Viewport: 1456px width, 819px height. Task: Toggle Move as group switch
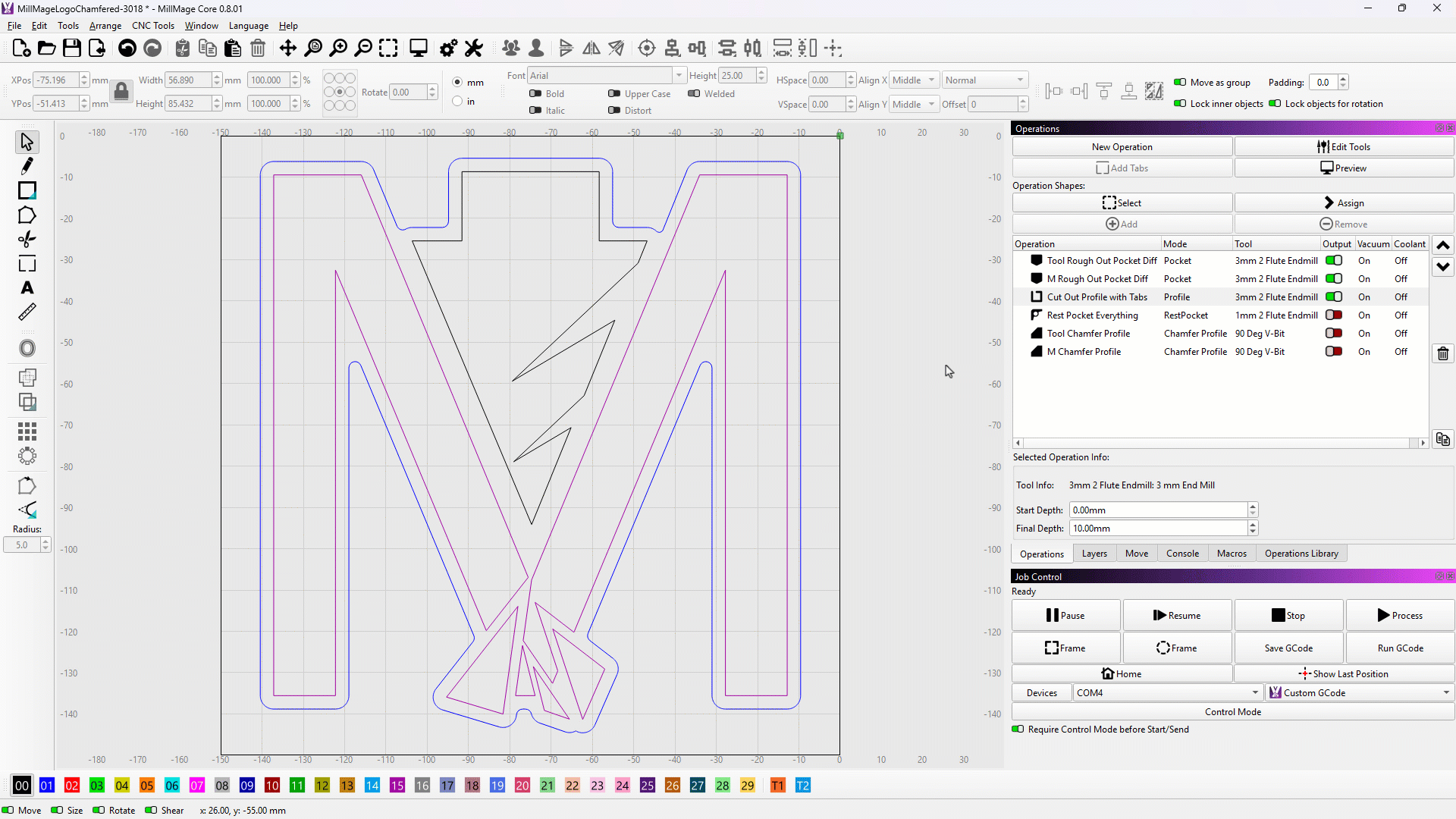pyautogui.click(x=1180, y=83)
